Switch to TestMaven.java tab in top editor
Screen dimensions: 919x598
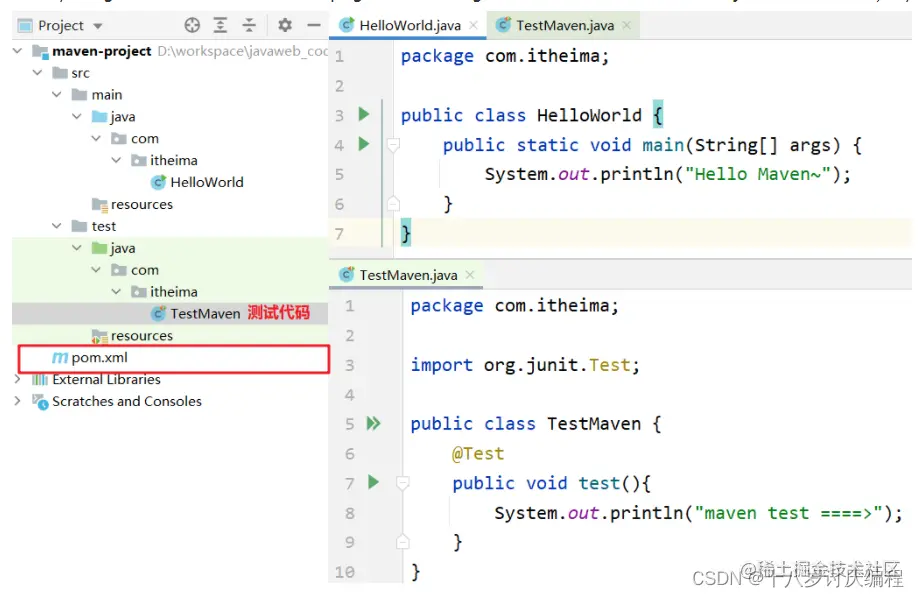pyautogui.click(x=565, y=25)
